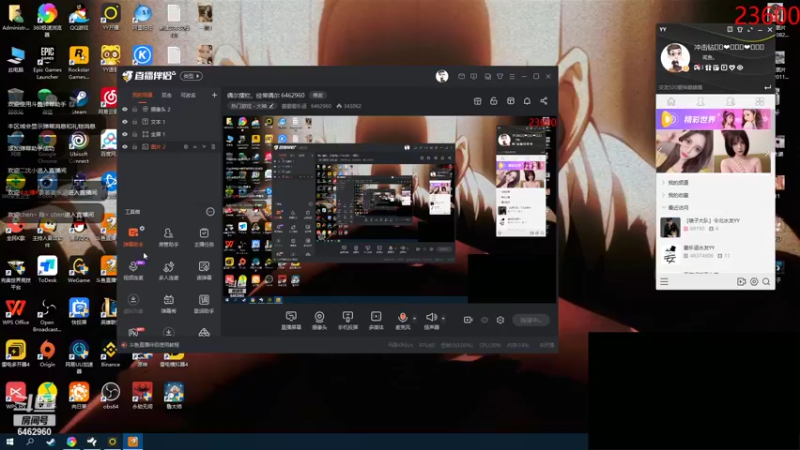This screenshot has height=450, width=800.
Task: Show next banner image in YY window
Action: click(x=767, y=152)
